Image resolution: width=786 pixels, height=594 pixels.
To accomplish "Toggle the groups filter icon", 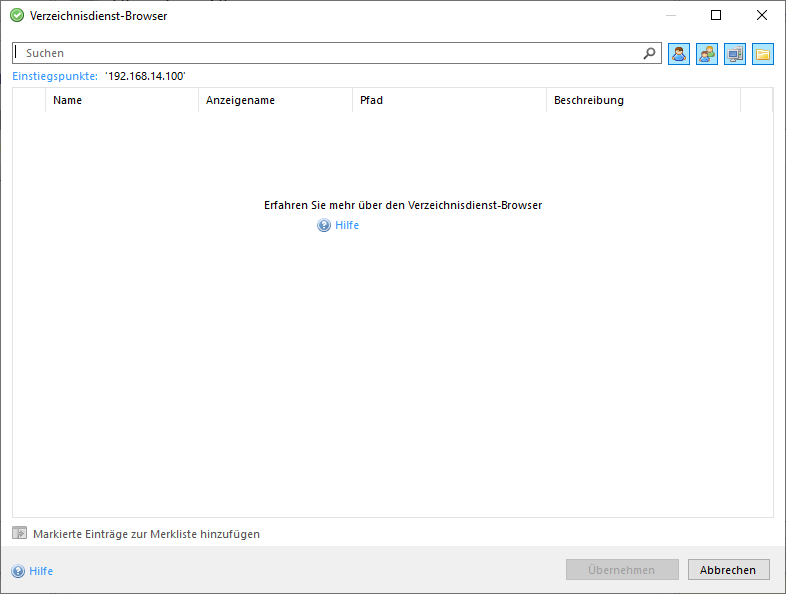I will click(x=707, y=54).
